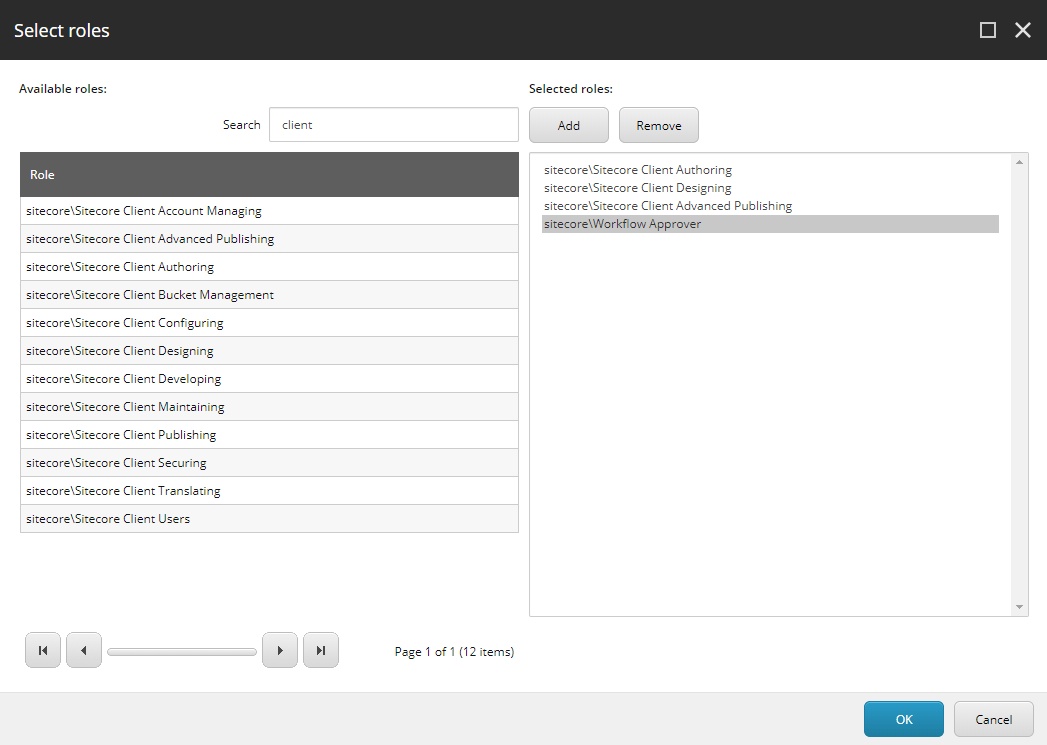Image resolution: width=1047 pixels, height=745 pixels.
Task: Add the role to selected roles
Action: [x=569, y=126]
